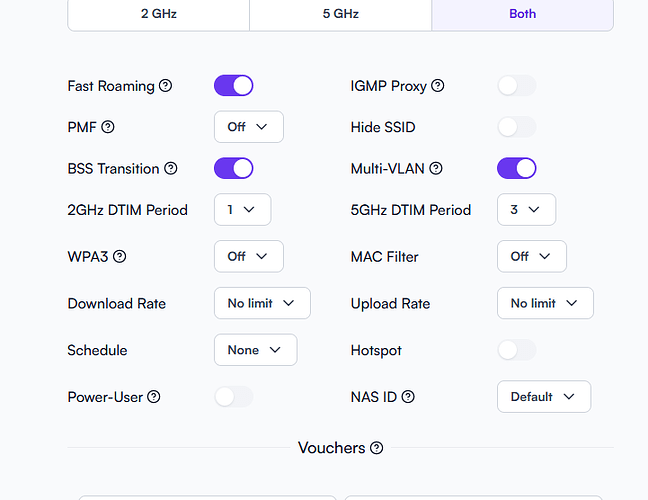Expand the Schedule dropdown
Viewport: 648px width, 500px height.
point(255,350)
